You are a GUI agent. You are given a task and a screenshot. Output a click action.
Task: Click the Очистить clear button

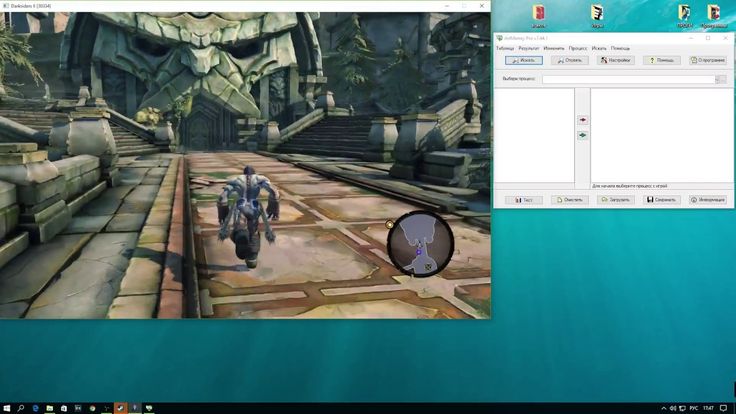[570, 199]
